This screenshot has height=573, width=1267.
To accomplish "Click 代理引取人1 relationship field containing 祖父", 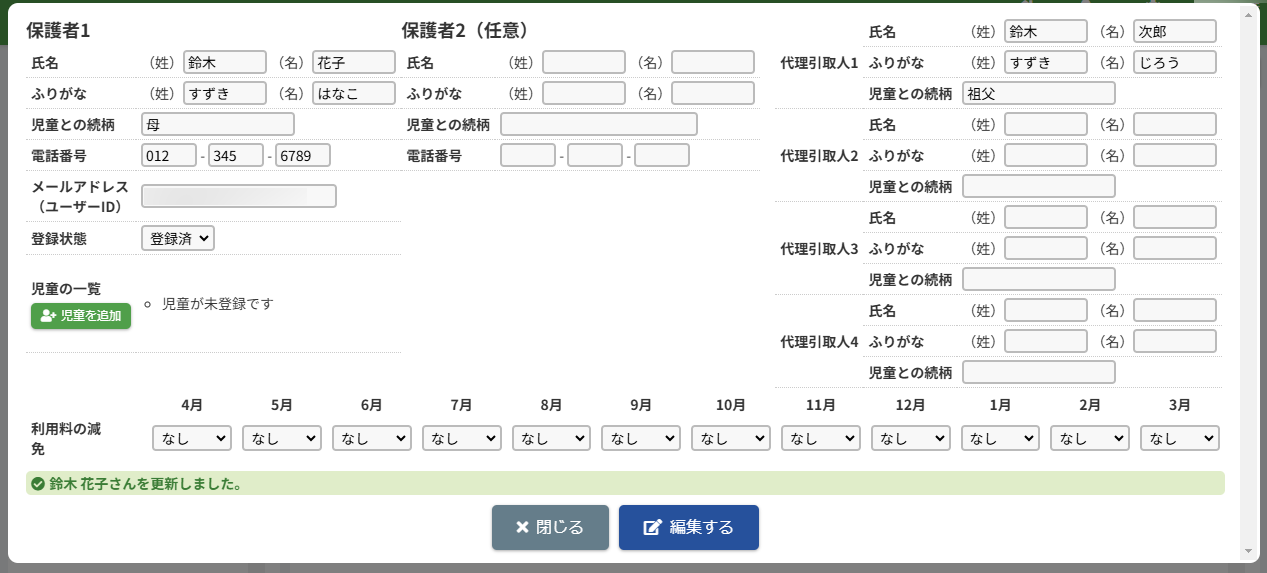I will pos(1038,93).
